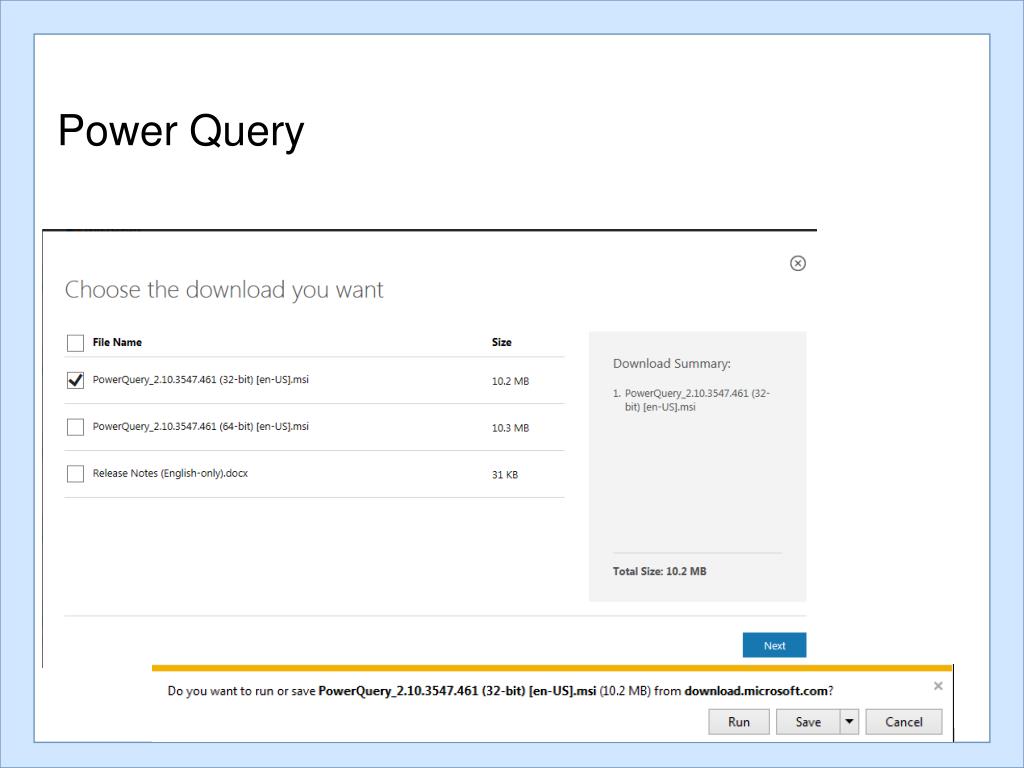Uncheck the PowerQuery 32-bit msi checkbox
Screen dimensions: 1024x768
(75, 380)
